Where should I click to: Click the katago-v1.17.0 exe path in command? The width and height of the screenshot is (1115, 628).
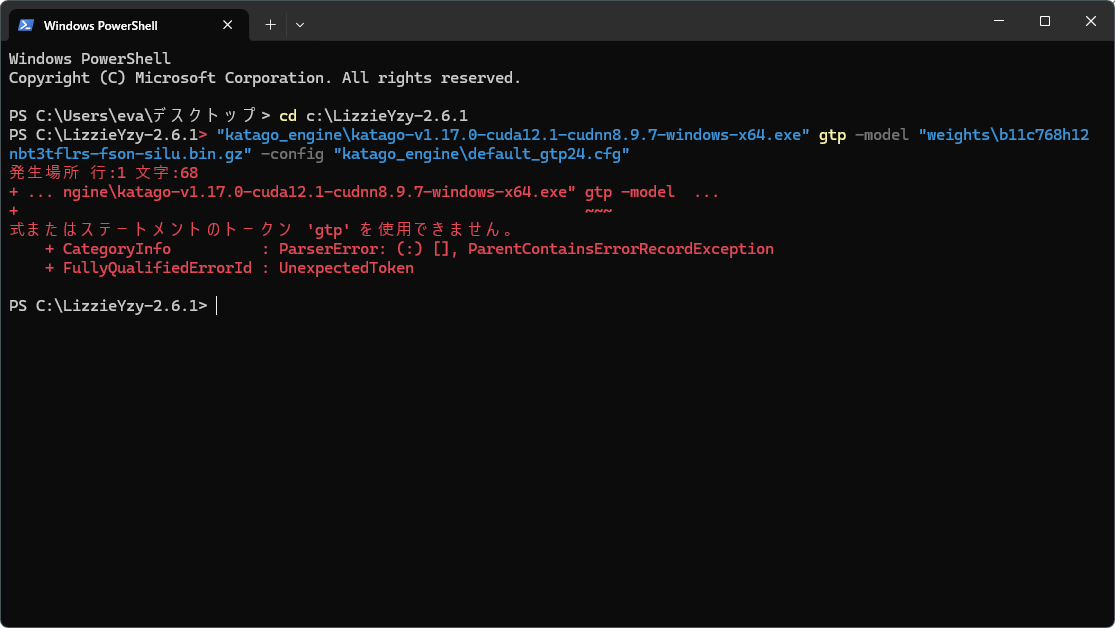[513, 134]
